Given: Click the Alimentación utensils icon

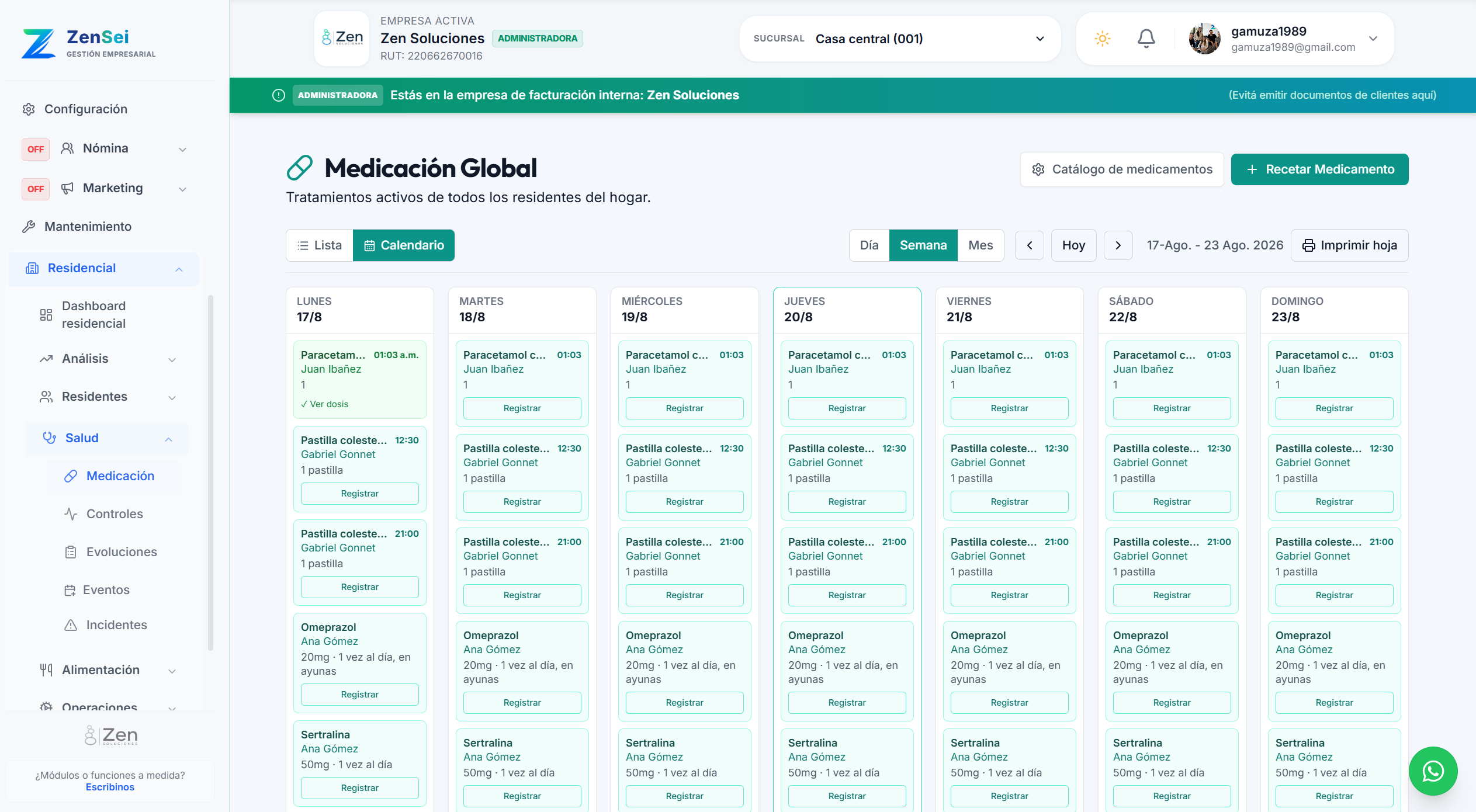Looking at the screenshot, I should 46,670.
